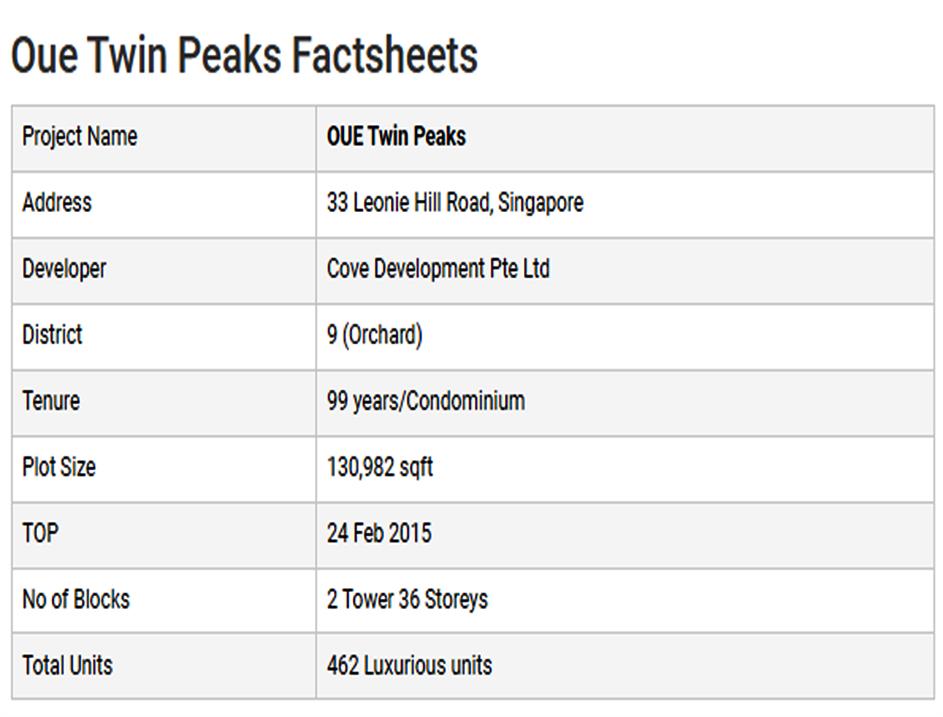The width and height of the screenshot is (943, 717).
Task: Select the 'District' label cell
Action: [x=53, y=335]
